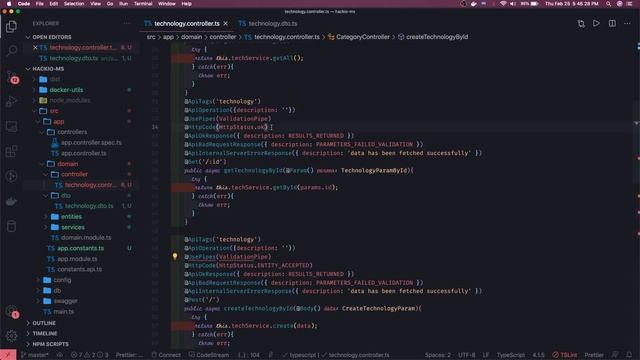The image size is (640, 360).
Task: Open app.module.ts file
Action: click(77, 259)
